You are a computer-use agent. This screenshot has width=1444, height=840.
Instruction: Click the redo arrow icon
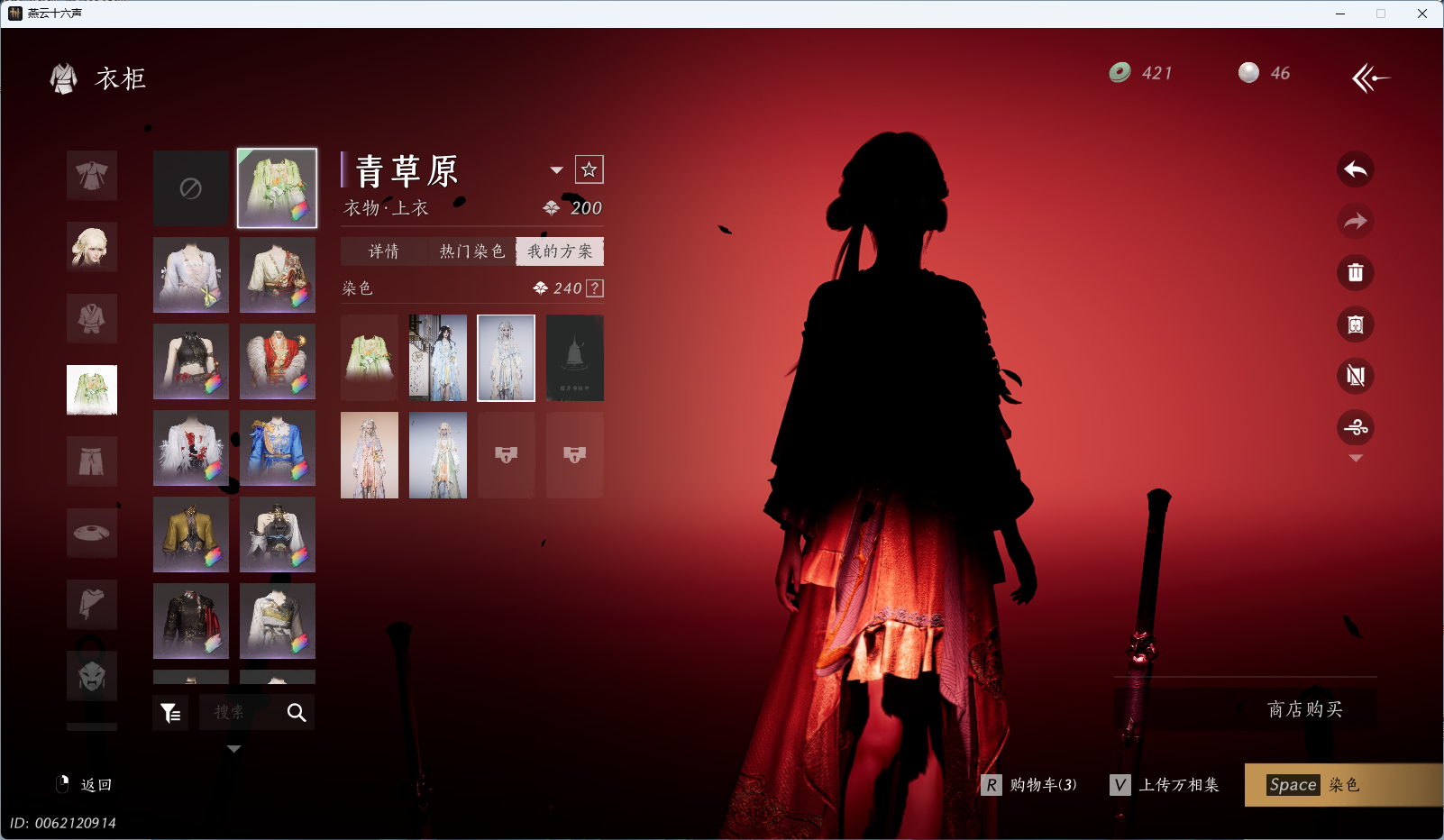coord(1356,221)
